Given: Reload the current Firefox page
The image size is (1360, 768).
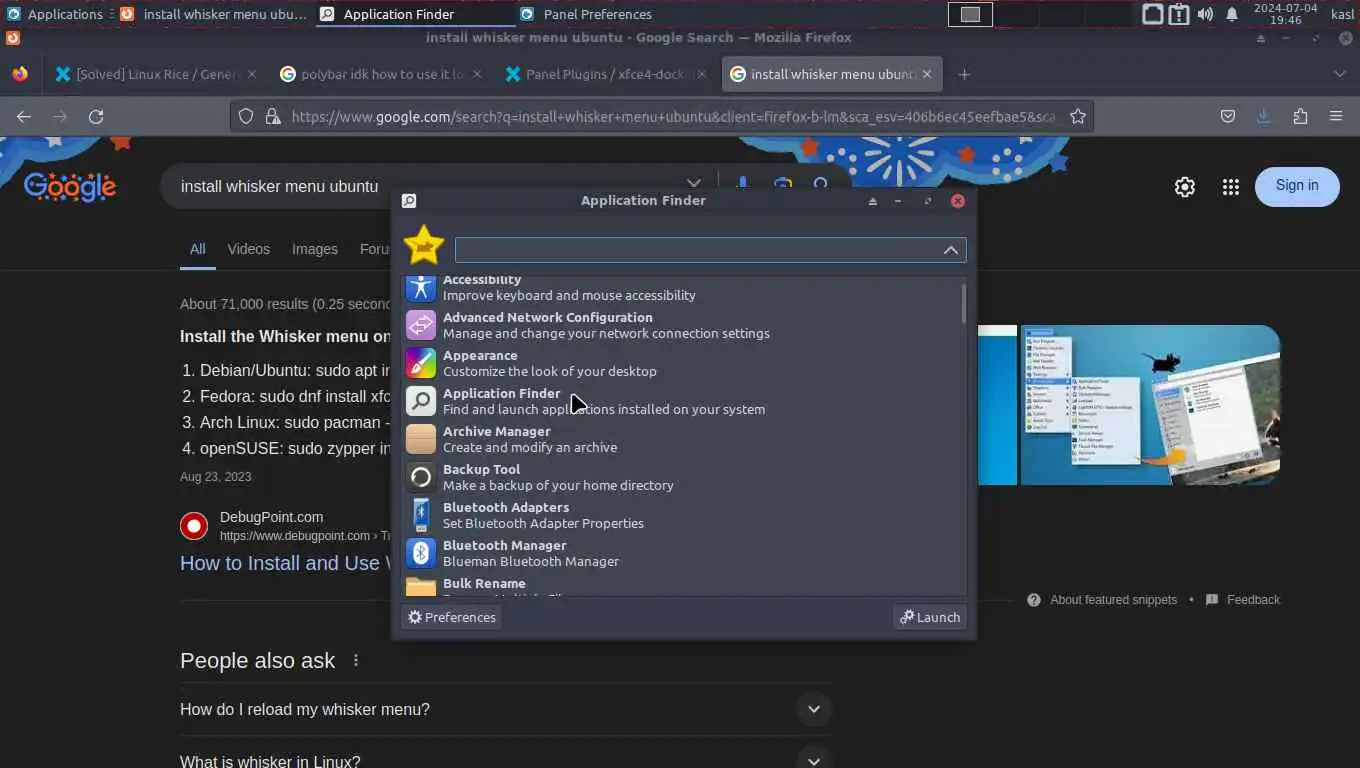Looking at the screenshot, I should click(96, 117).
